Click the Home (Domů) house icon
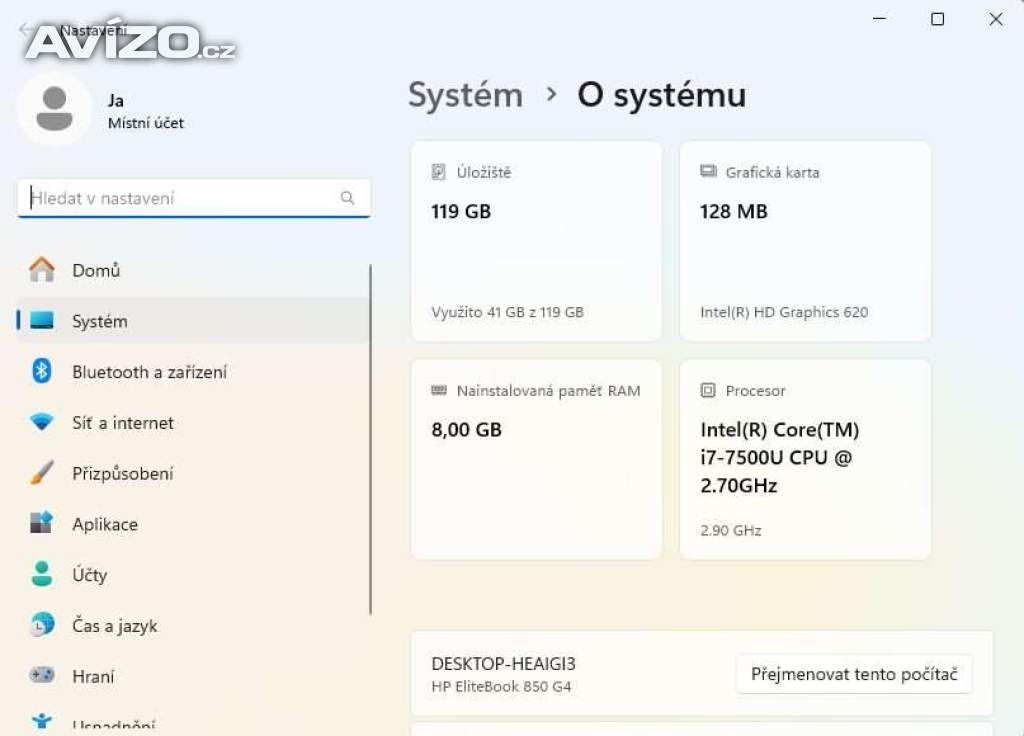This screenshot has width=1024, height=736. coord(42,270)
